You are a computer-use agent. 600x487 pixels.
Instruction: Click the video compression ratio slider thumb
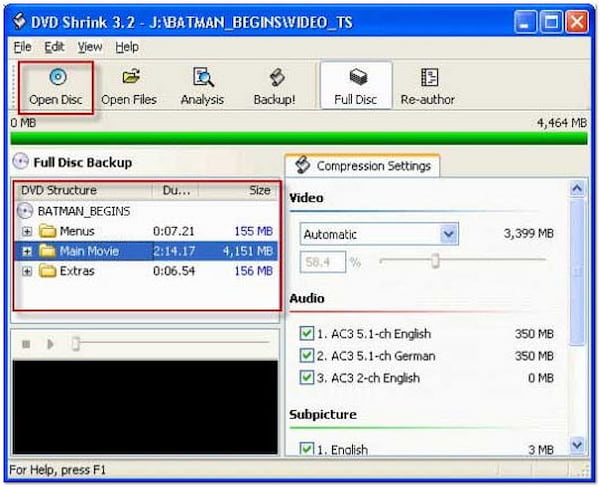pos(435,261)
